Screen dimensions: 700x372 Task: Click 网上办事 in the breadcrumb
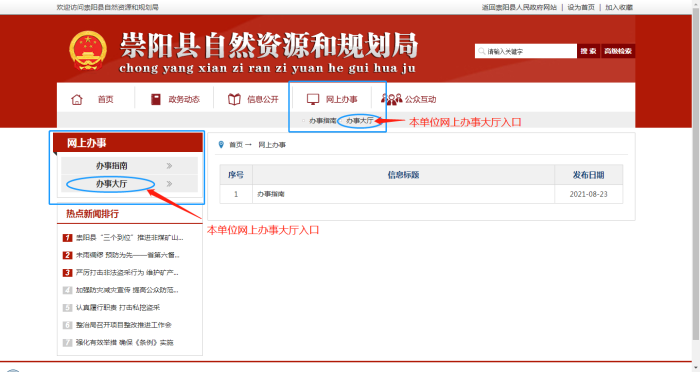point(272,145)
